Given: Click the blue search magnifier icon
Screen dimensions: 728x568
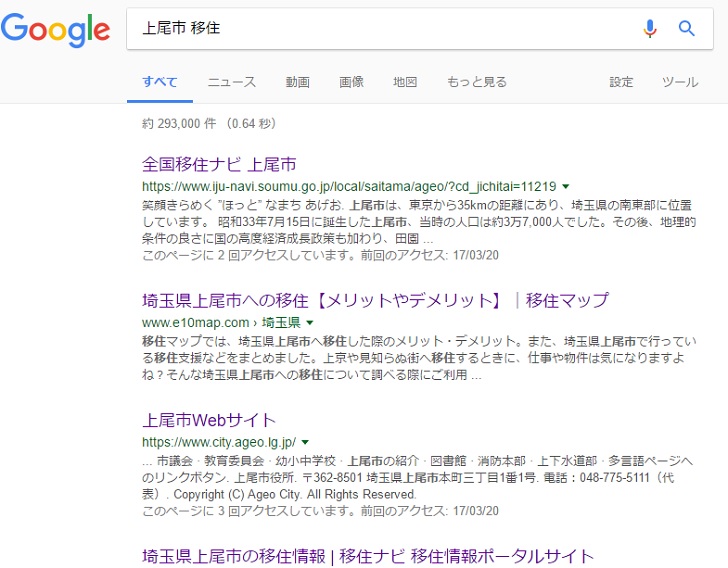Looking at the screenshot, I should (687, 28).
